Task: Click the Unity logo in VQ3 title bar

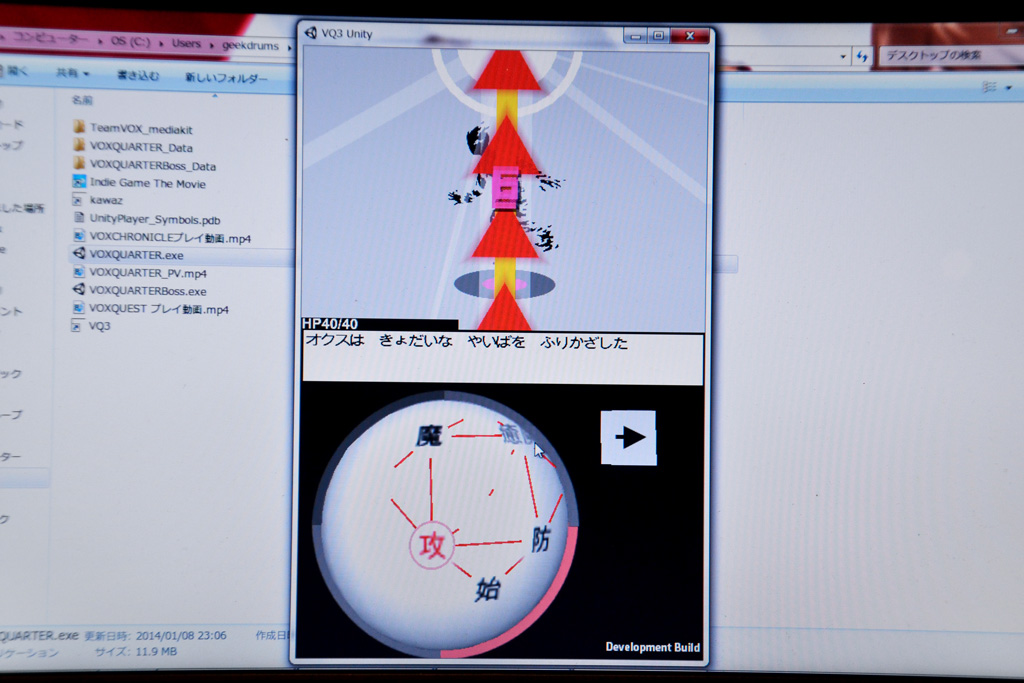Action: 311,33
